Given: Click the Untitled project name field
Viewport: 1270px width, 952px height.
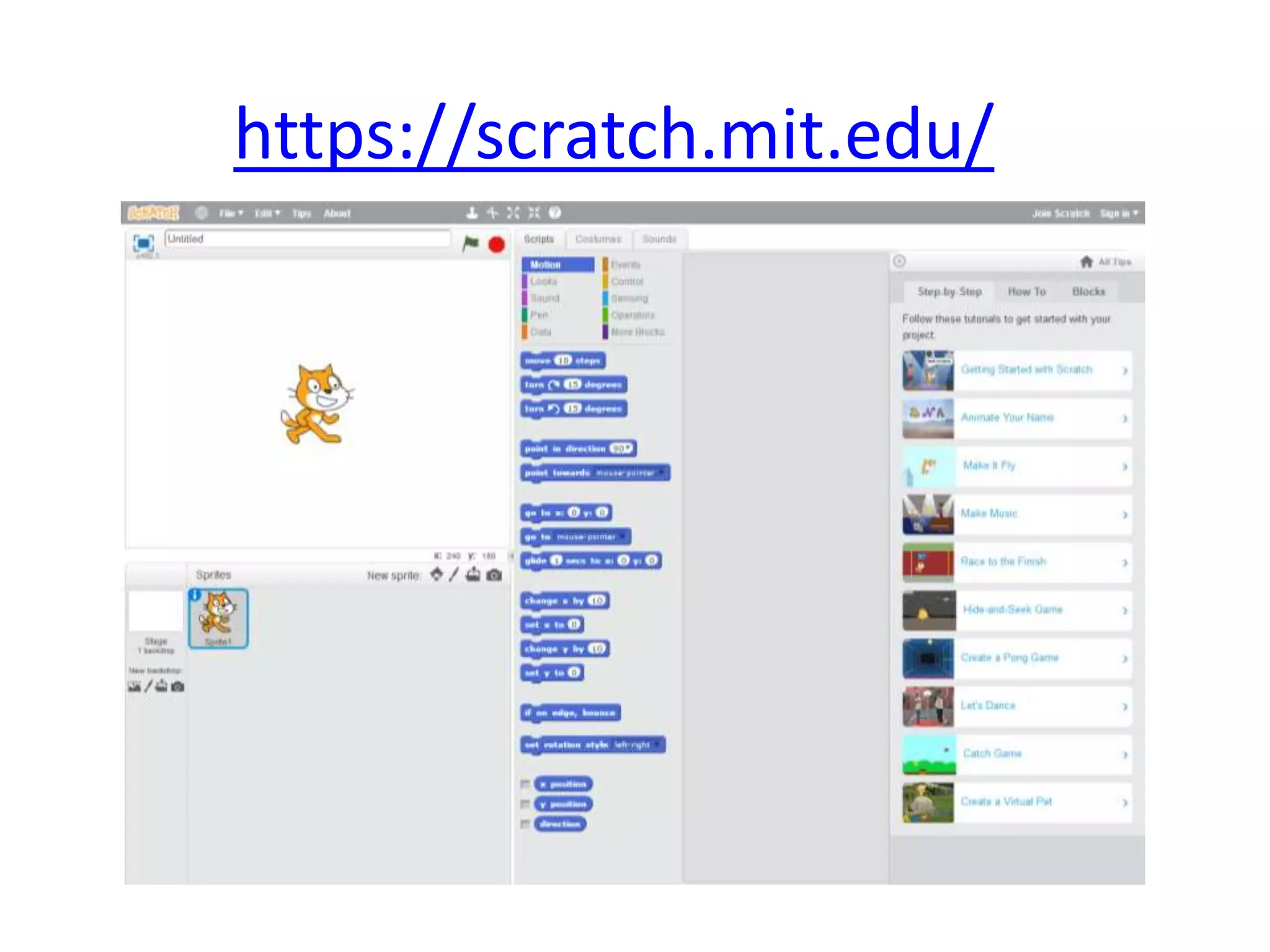Looking at the screenshot, I should point(308,239).
